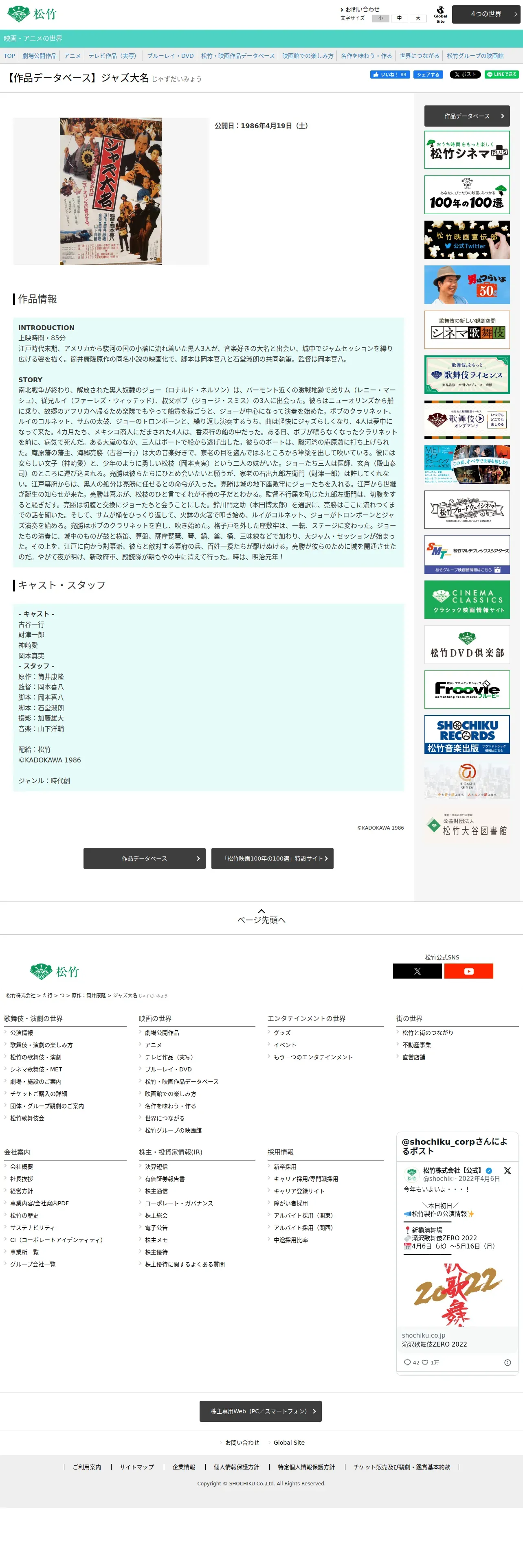Screen dimensions: 523x1568
Task: Open the 歌舞伎ライセンス banner
Action: (x=467, y=375)
